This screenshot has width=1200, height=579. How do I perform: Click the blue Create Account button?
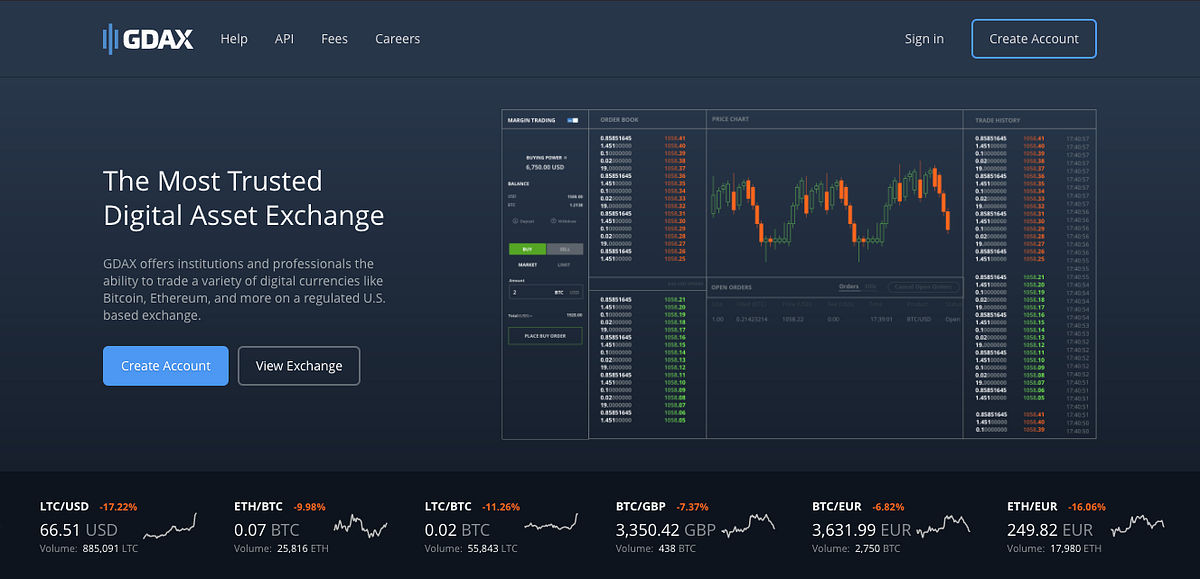pos(166,366)
